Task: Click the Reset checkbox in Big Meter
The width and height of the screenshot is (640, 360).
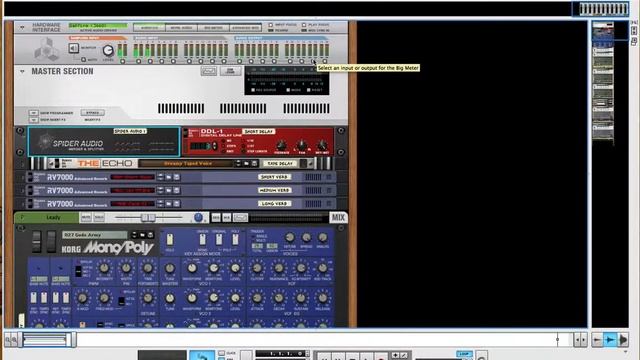Action: click(309, 90)
